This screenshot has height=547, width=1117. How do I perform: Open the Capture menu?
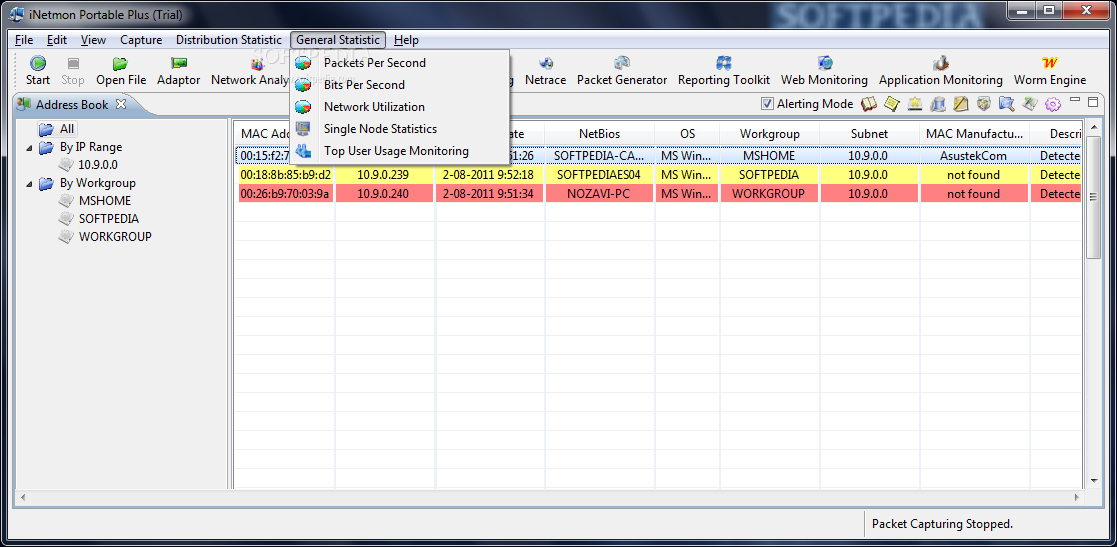[141, 40]
